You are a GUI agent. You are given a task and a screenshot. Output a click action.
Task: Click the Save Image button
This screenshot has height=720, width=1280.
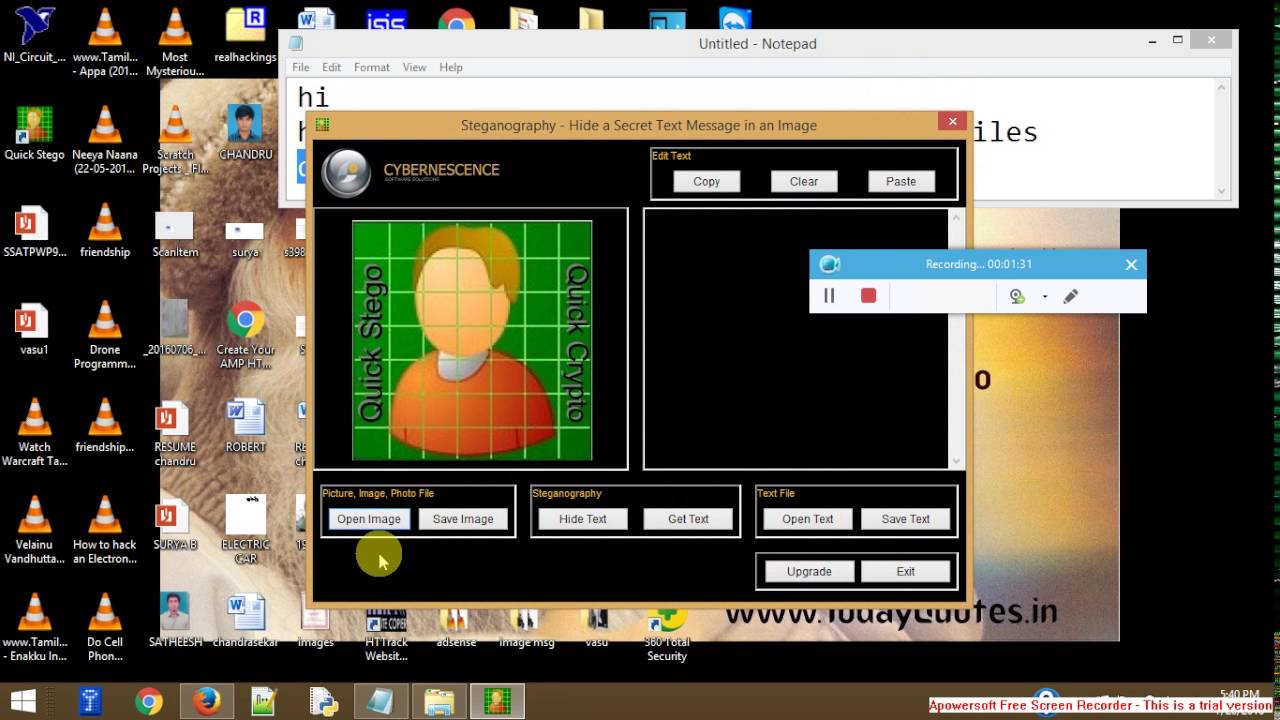pos(463,519)
